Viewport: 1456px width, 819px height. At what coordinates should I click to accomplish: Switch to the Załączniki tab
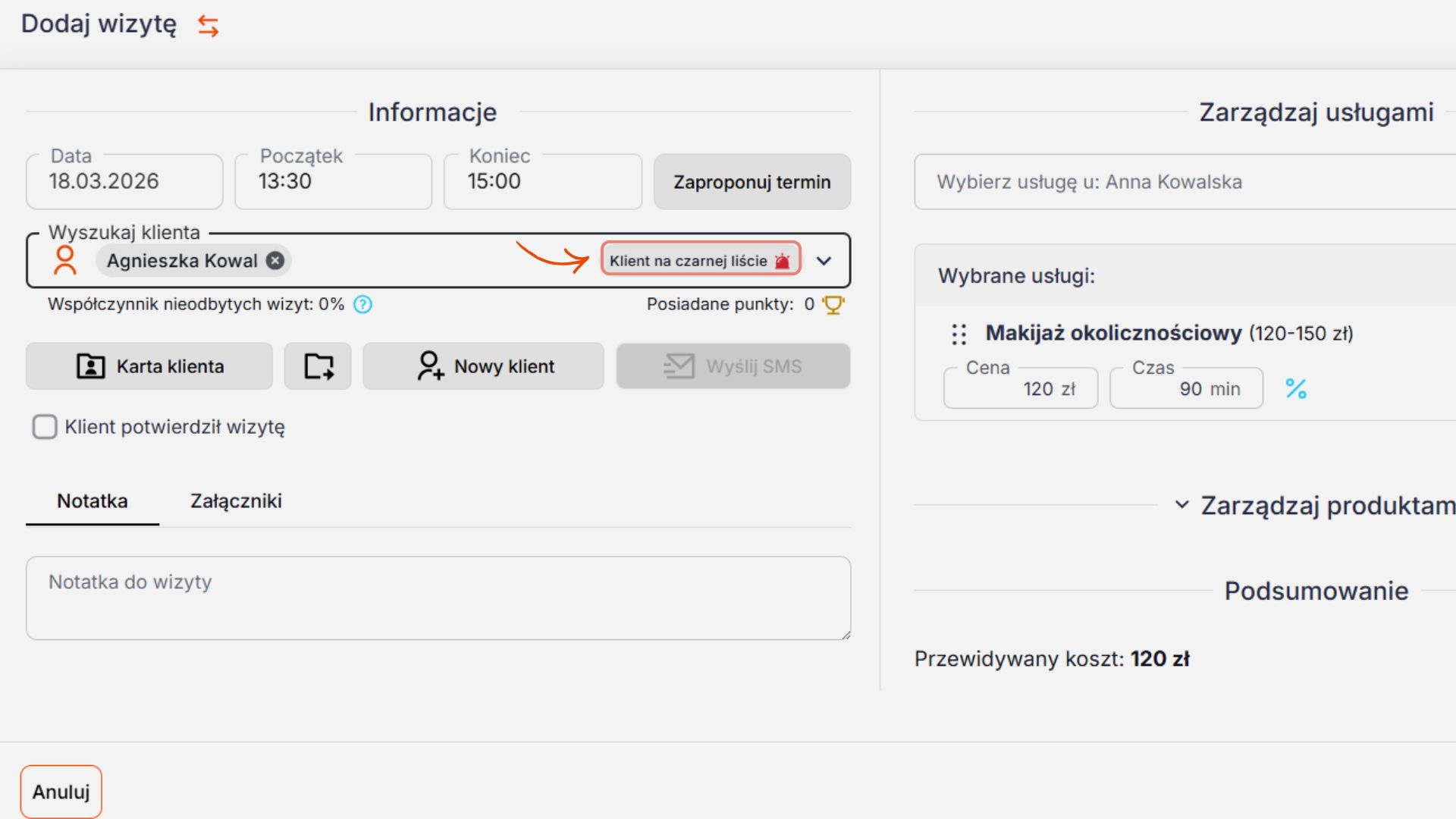236,501
